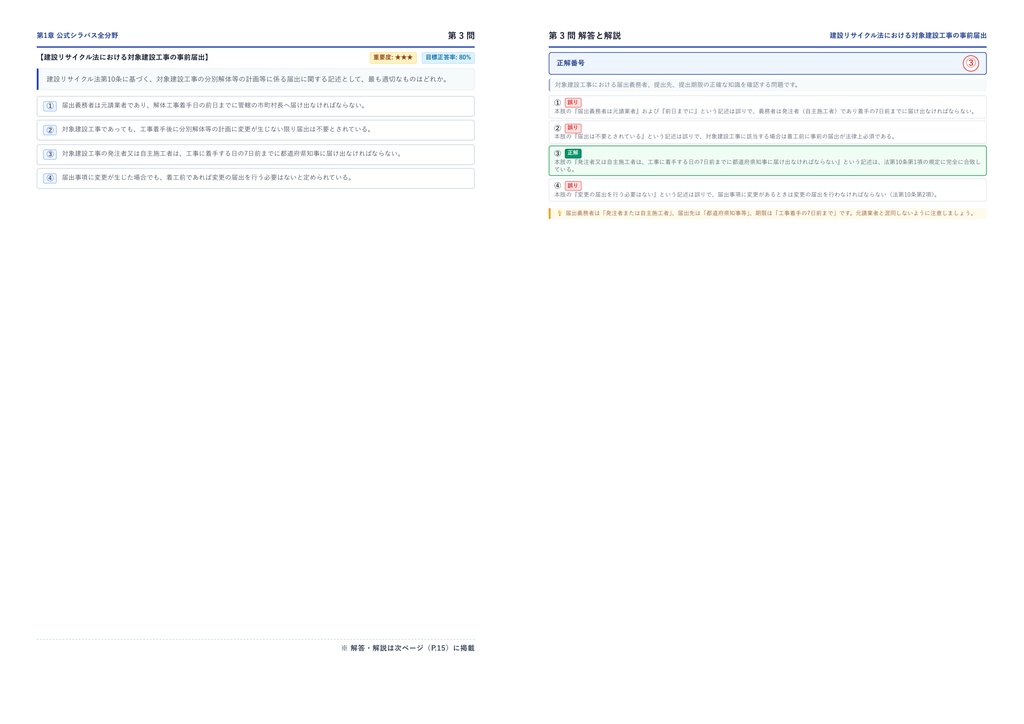
Task: Click the 誤り badge beside explanation ②
Action: (x=573, y=128)
